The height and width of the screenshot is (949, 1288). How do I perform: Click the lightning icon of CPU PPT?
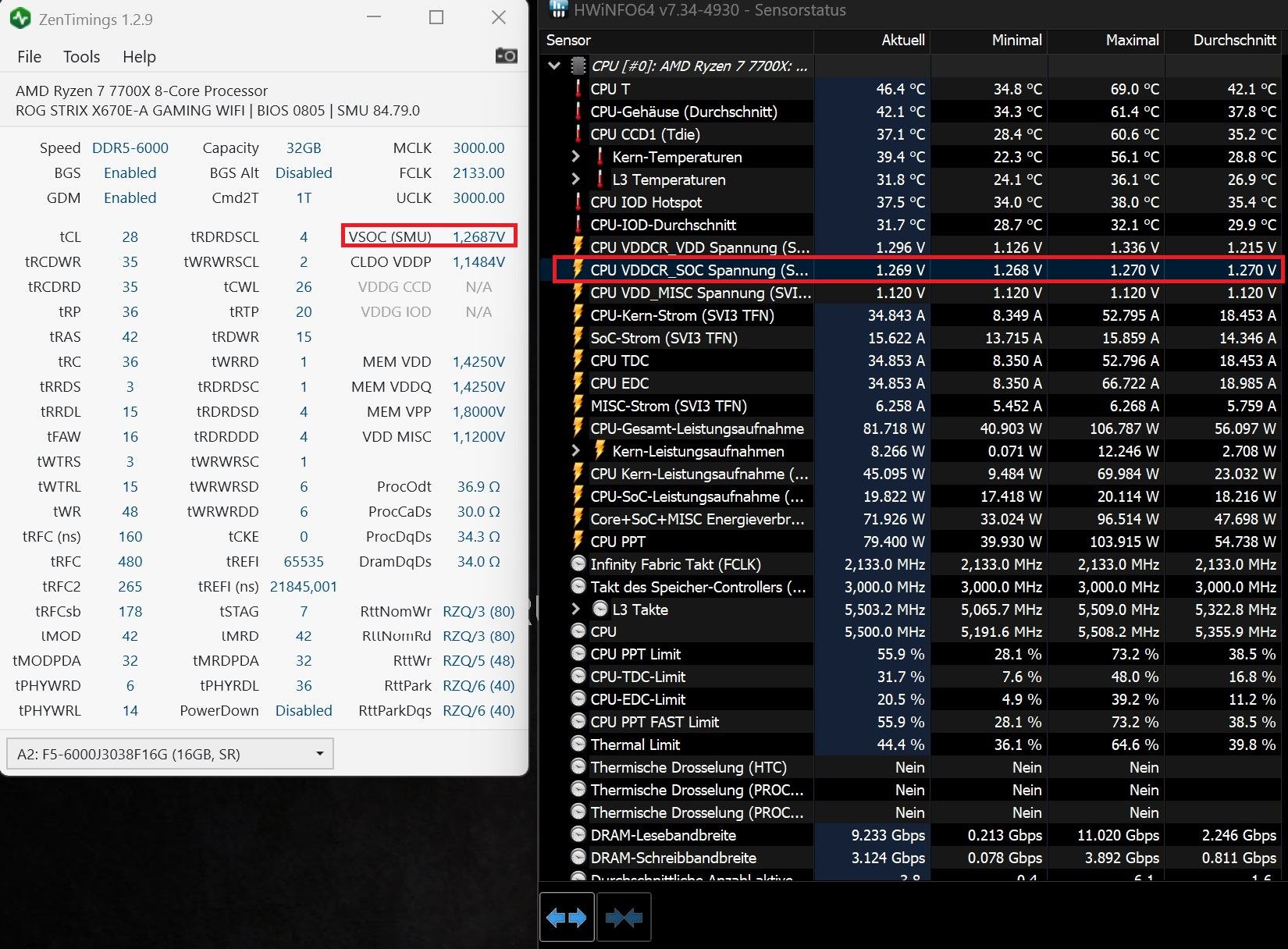coord(578,542)
